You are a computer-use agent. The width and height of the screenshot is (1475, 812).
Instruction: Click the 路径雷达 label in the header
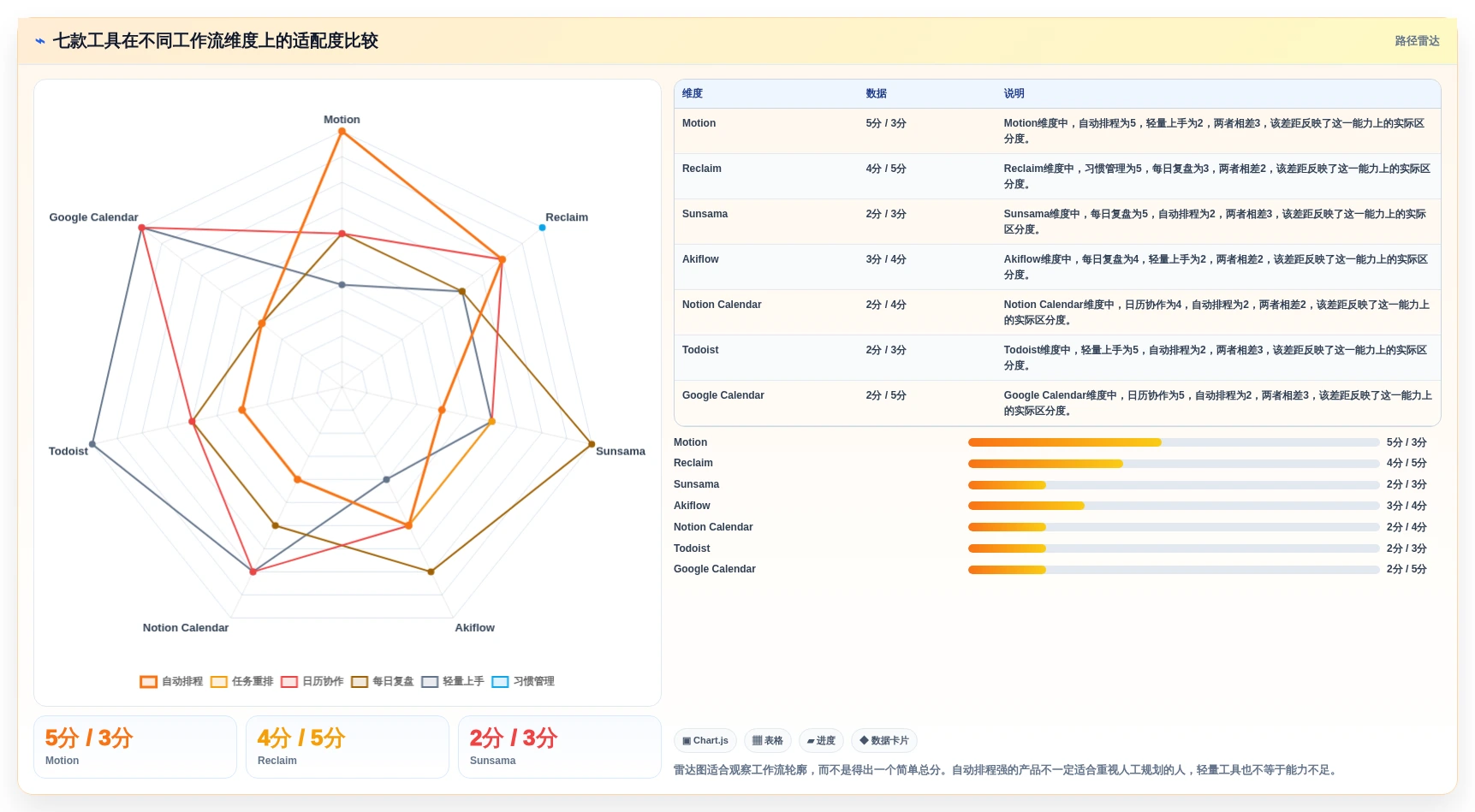[1417, 41]
